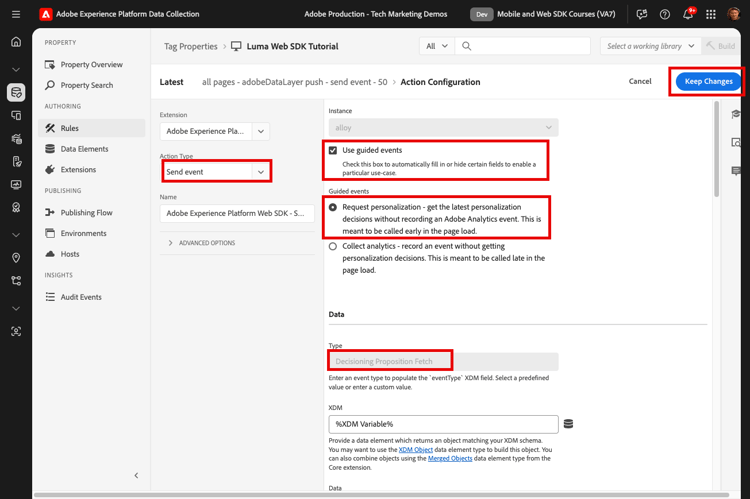Click the Property Overview icon

[50, 65]
